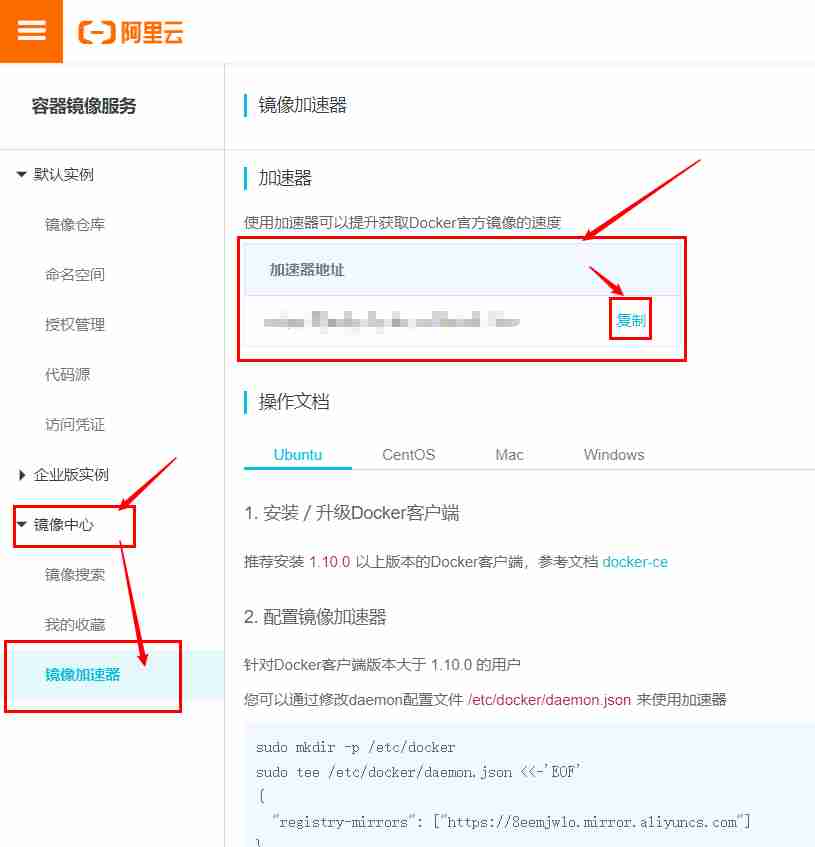The image size is (815, 847).
Task: Click the /etc/docker/daemon.json path text
Action: pos(549,700)
